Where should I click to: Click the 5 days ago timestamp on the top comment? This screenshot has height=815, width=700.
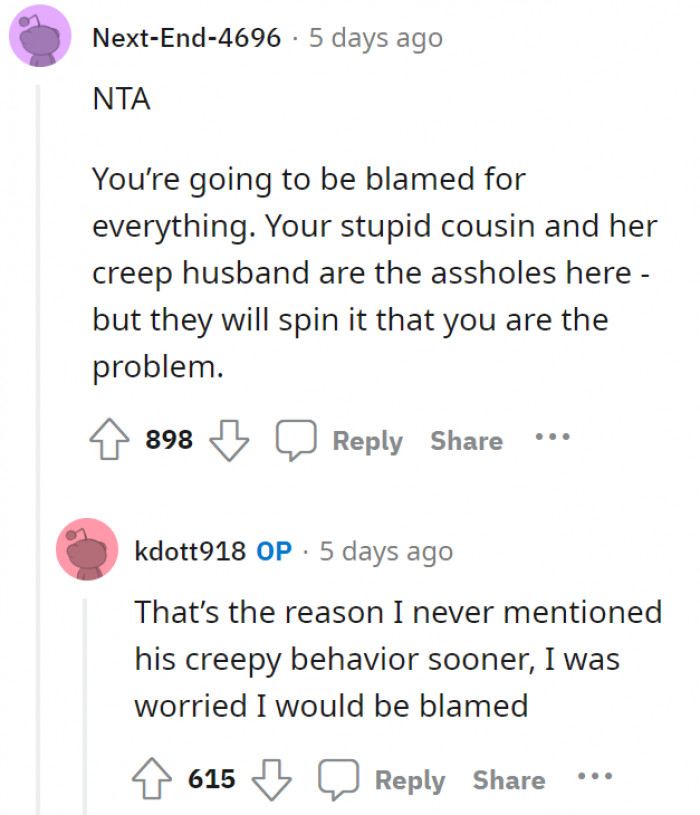pos(375,38)
